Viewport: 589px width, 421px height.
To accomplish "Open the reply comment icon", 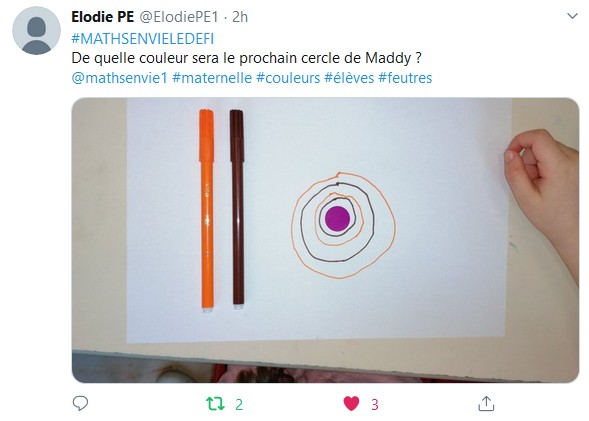I will coord(80,404).
